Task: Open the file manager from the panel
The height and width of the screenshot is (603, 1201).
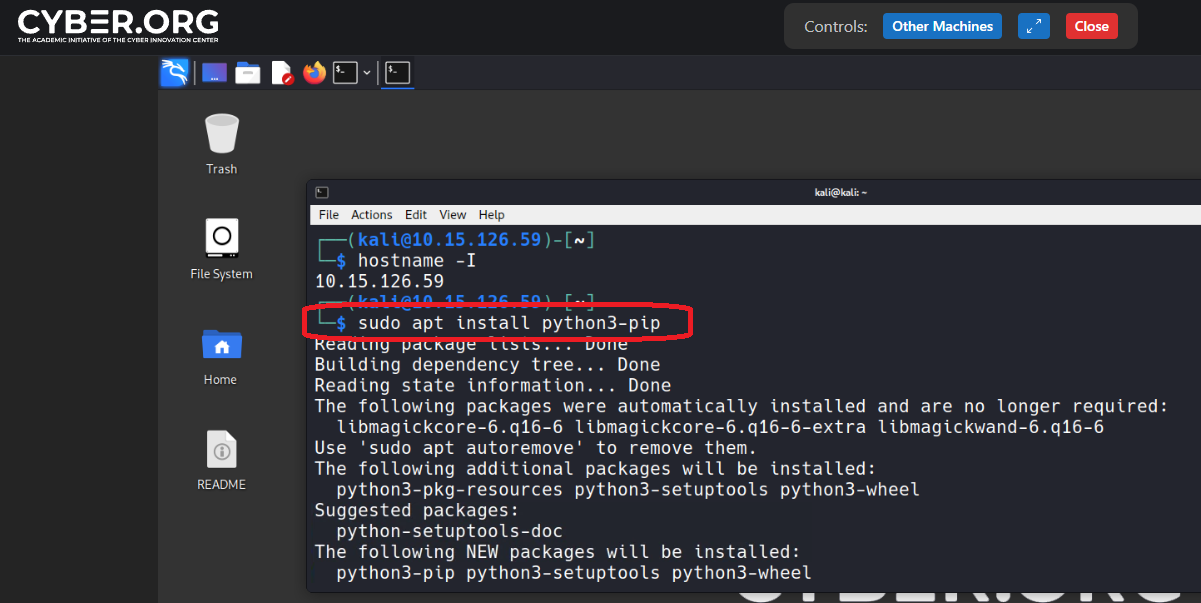Action: [x=248, y=73]
